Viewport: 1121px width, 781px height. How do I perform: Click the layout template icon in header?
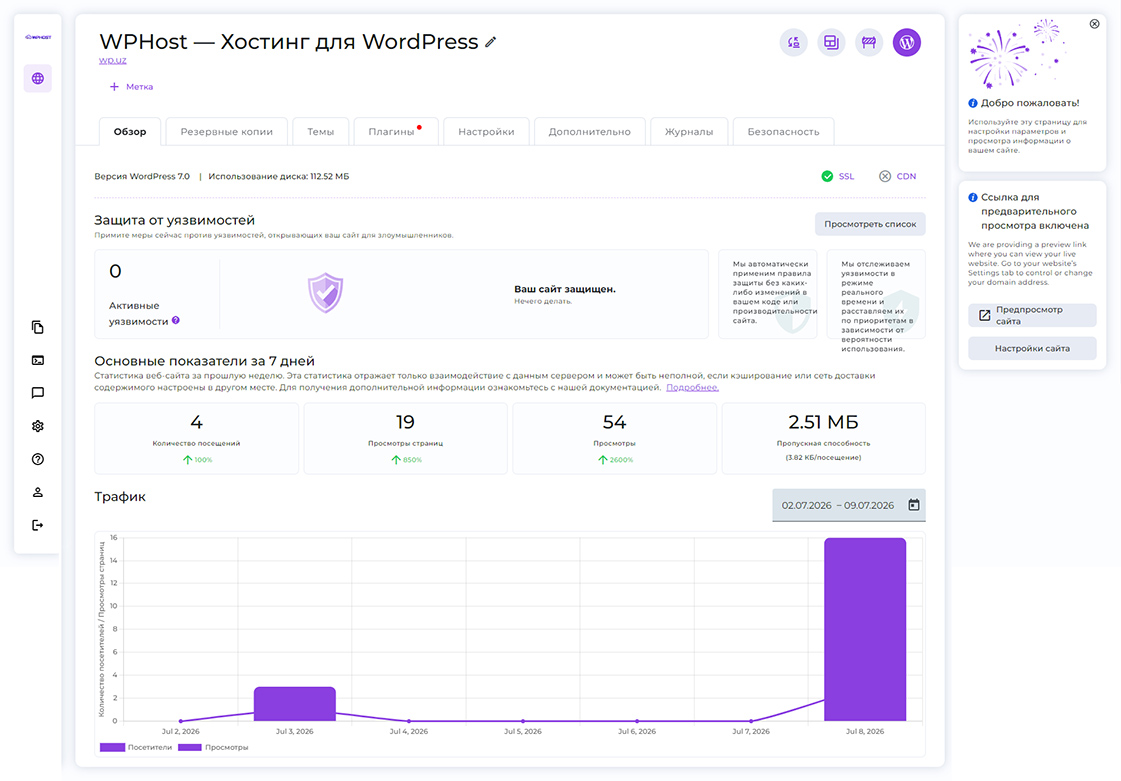pos(831,43)
